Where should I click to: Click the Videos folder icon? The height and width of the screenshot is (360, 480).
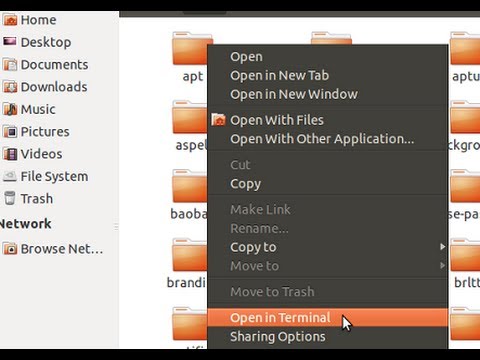(10, 154)
